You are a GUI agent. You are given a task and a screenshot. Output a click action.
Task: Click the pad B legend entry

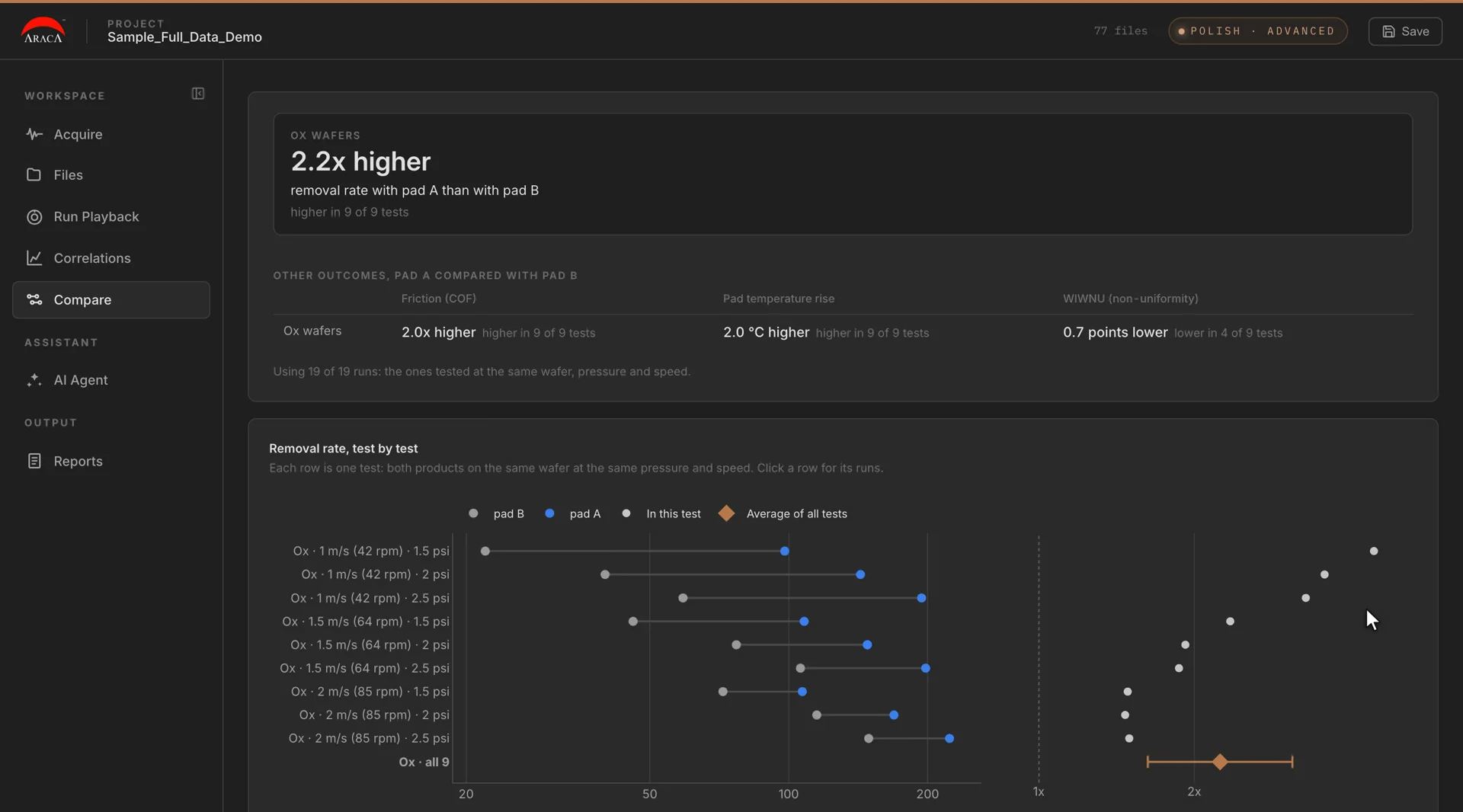coord(496,513)
